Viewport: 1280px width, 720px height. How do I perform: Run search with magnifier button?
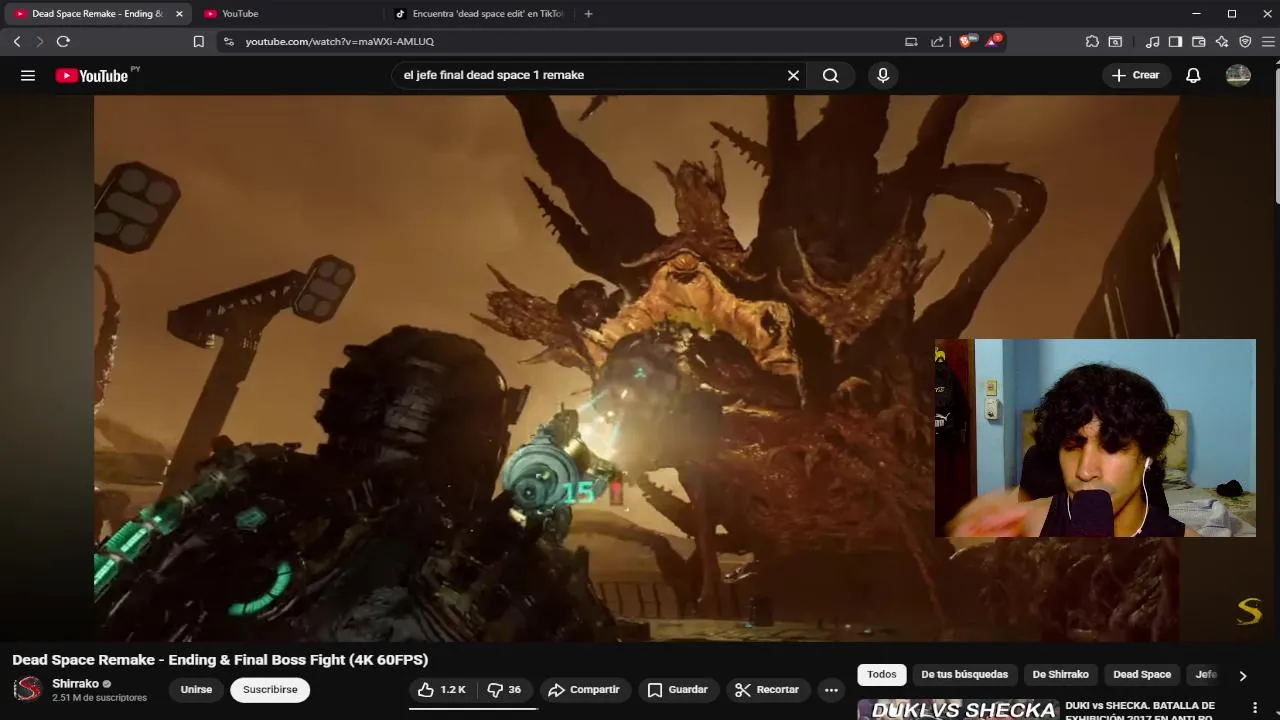pyautogui.click(x=831, y=75)
